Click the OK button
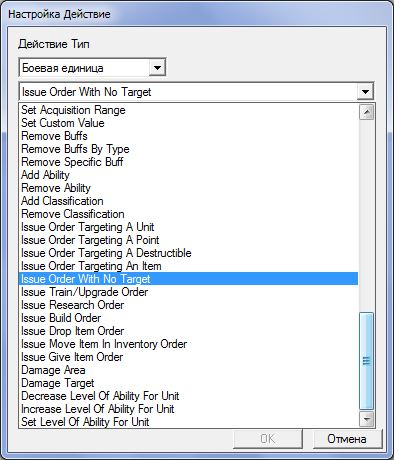 pos(268,439)
